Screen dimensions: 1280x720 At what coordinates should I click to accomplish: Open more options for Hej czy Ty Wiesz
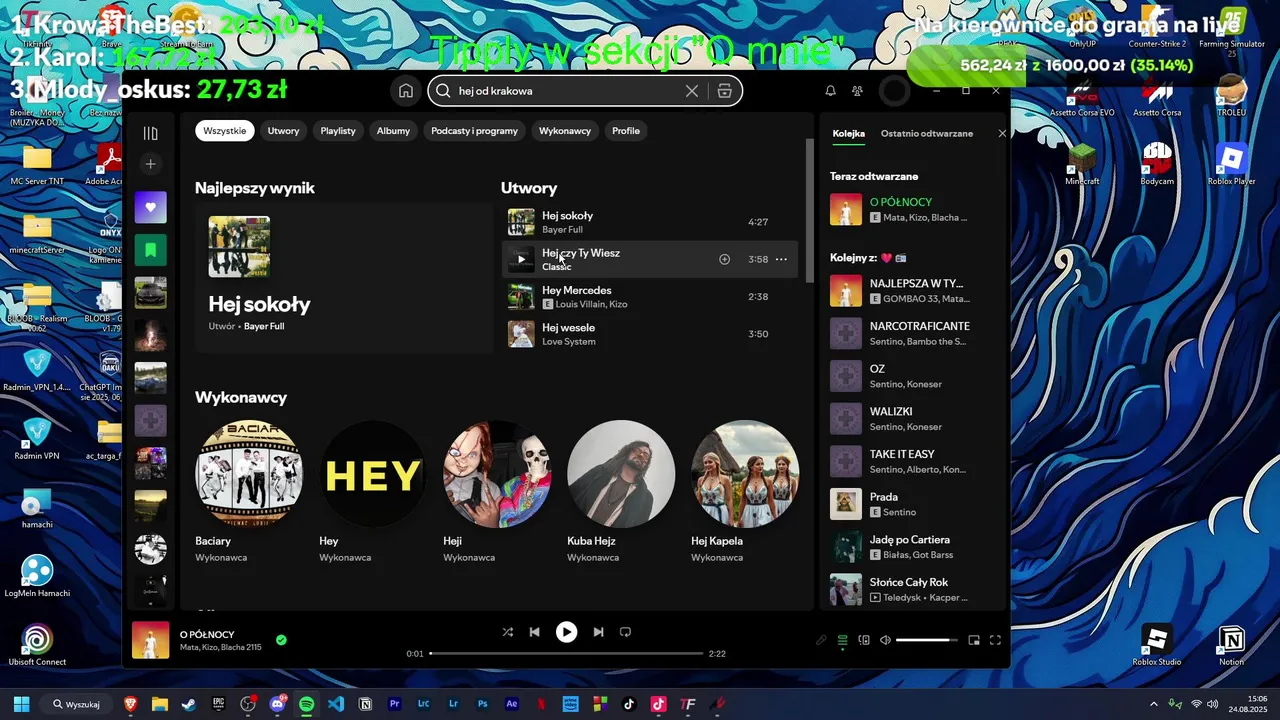coord(782,259)
